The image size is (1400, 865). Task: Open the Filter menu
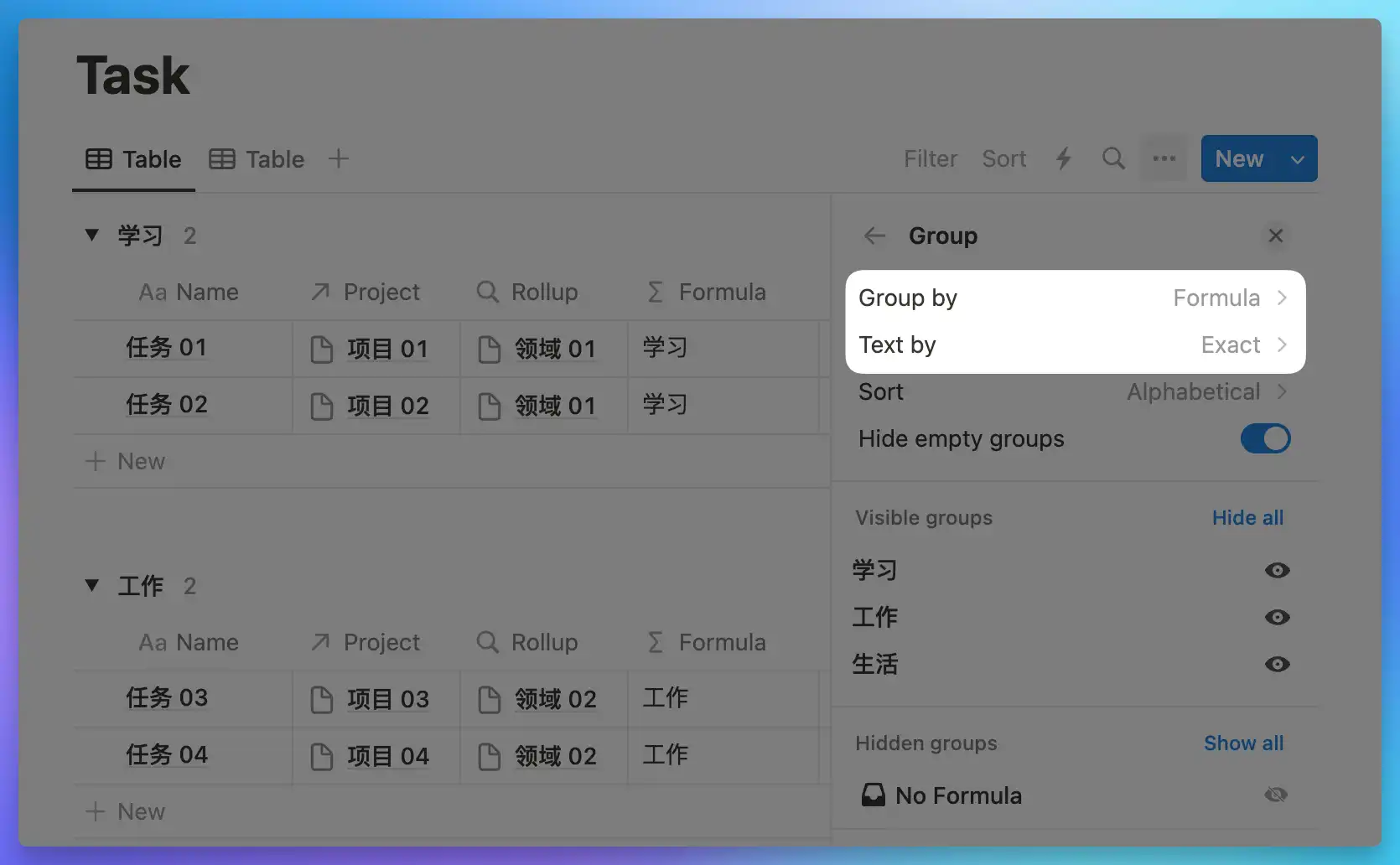[x=930, y=158]
